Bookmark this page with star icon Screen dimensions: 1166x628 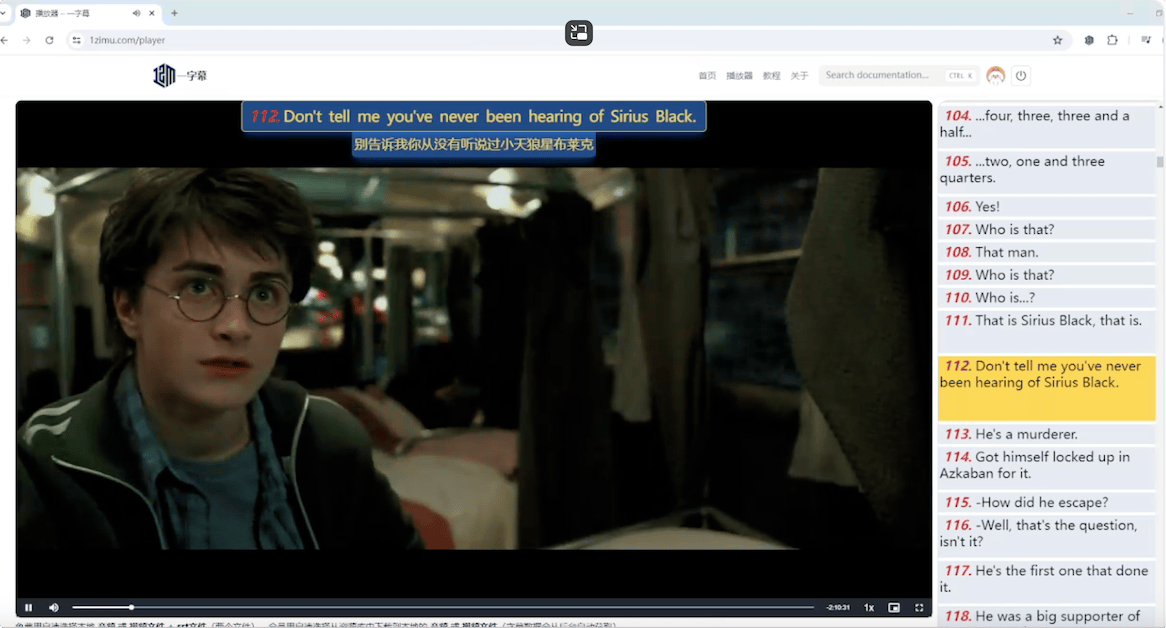(x=1057, y=40)
